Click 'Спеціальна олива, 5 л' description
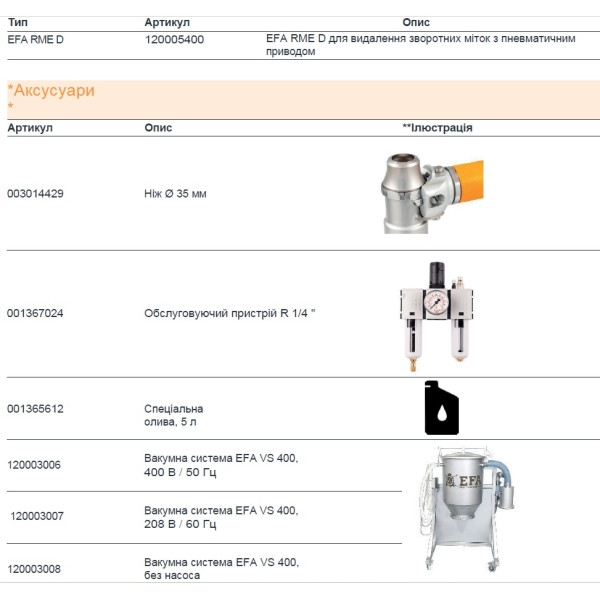The width and height of the screenshot is (600, 600). click(x=173, y=415)
